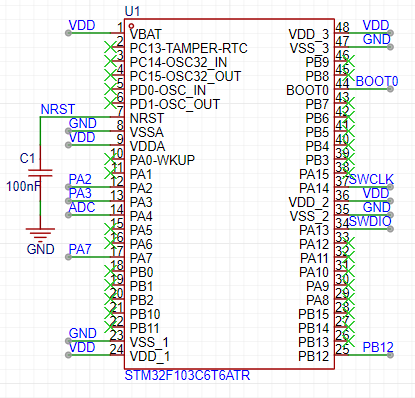Select the PA7 net label
The image size is (415, 398).
click(80, 249)
